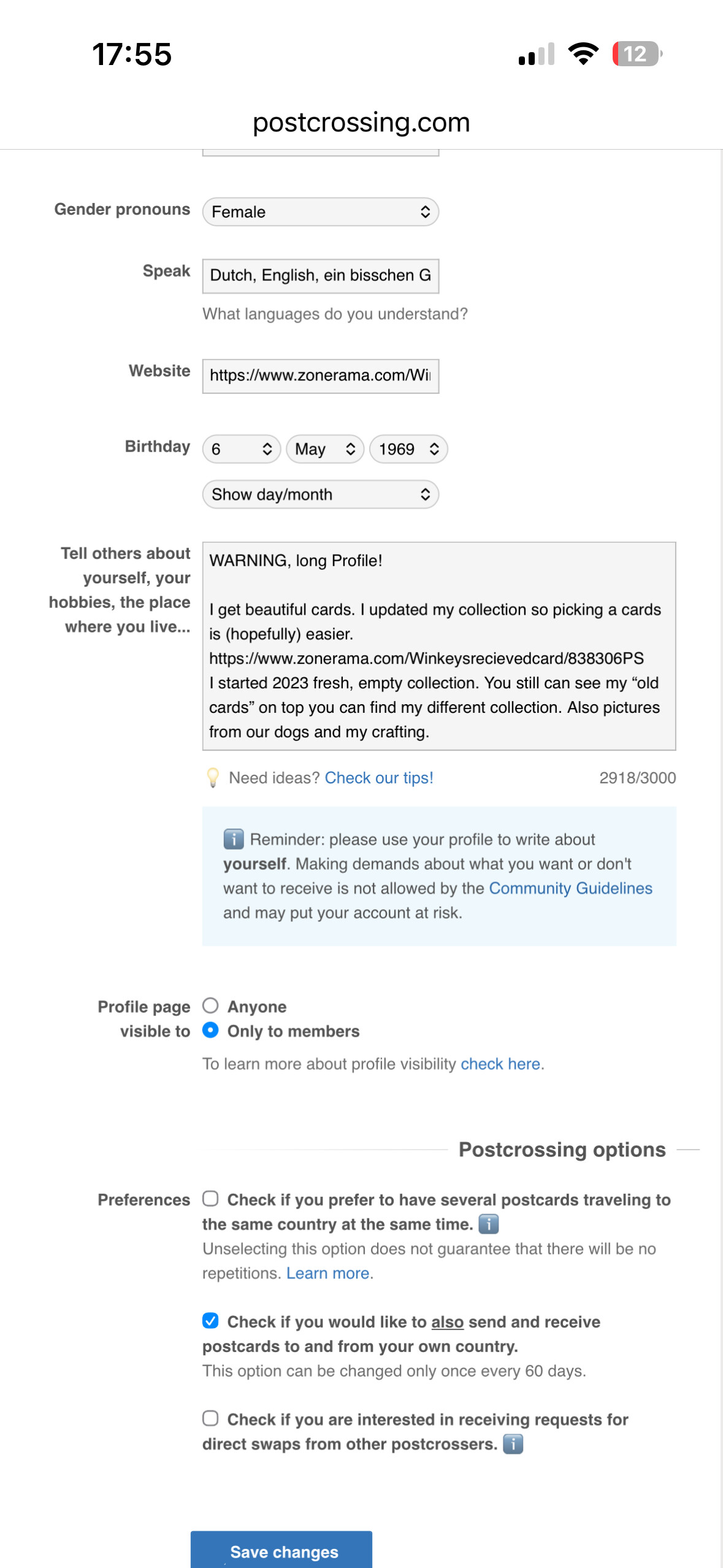Enable direct swaps requests checkbox
Image resolution: width=723 pixels, height=1568 pixels.
[210, 1418]
